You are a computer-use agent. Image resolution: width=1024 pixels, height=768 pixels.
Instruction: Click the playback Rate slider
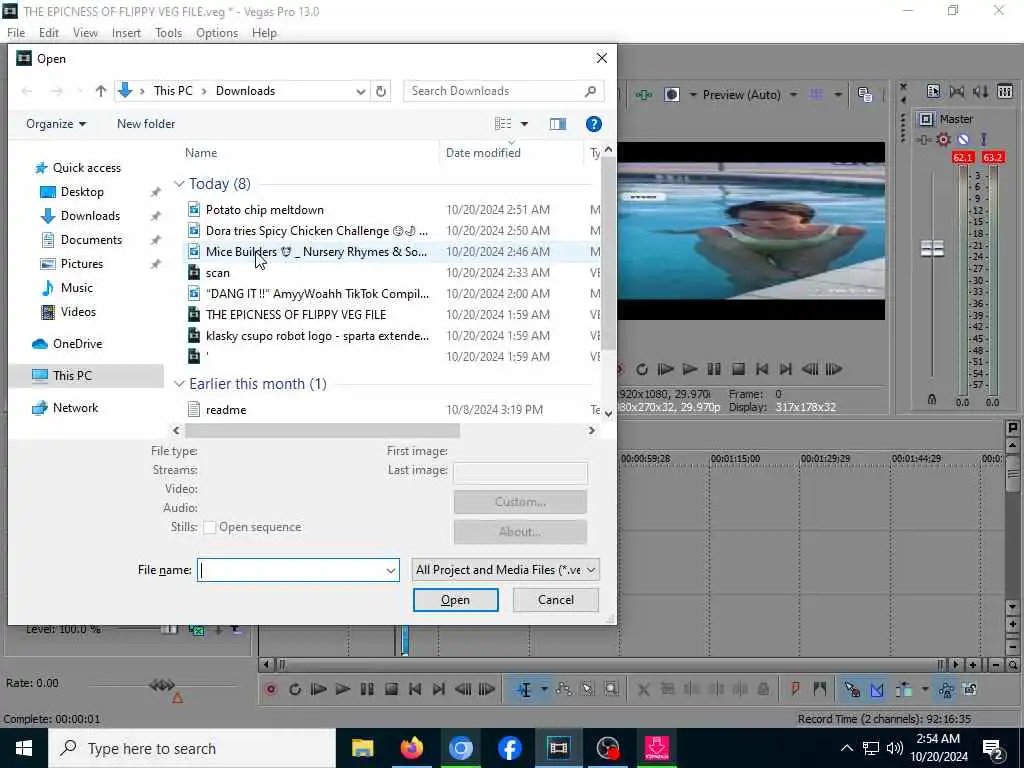click(161, 685)
